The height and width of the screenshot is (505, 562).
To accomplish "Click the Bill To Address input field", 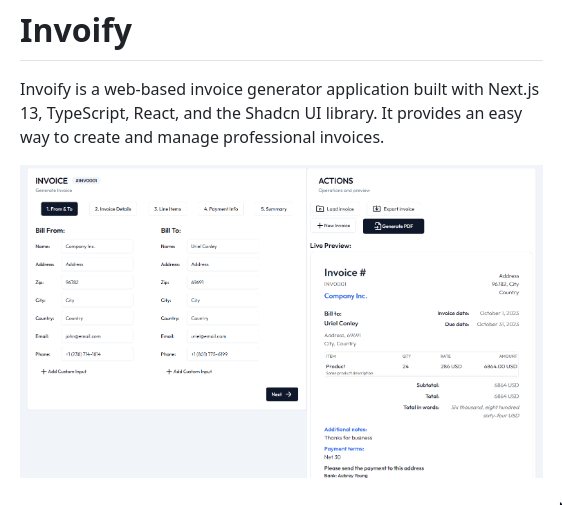I will pyautogui.click(x=223, y=264).
